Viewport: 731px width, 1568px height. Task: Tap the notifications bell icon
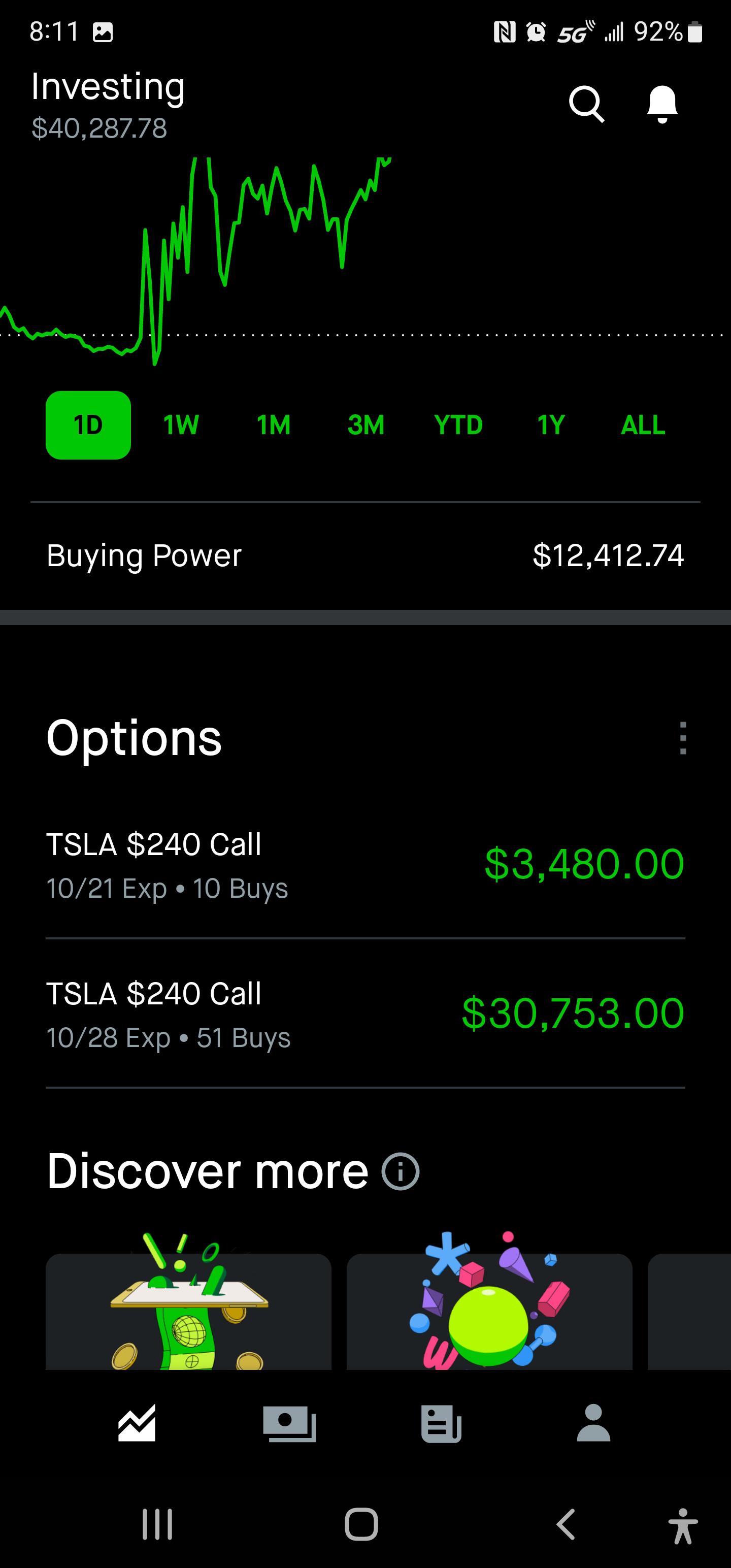(x=661, y=104)
